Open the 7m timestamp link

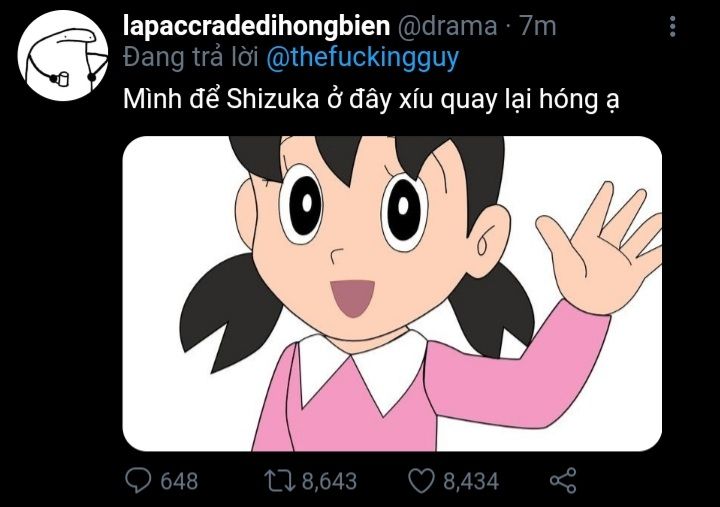[538, 26]
